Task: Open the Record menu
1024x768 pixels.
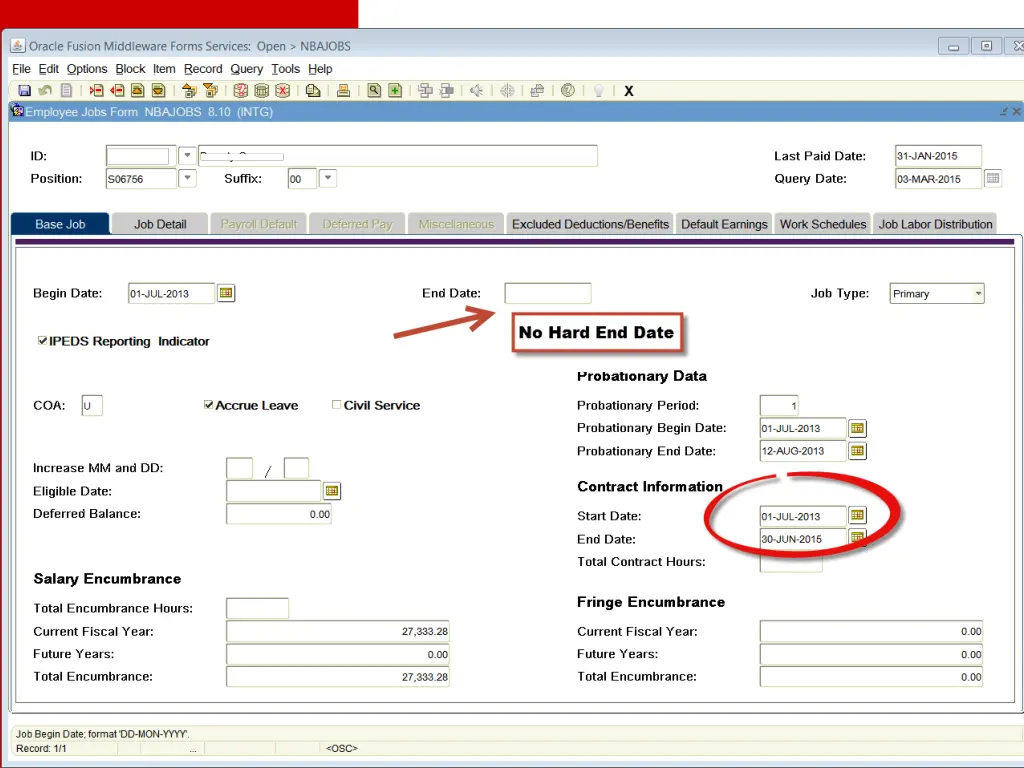Action: point(203,69)
